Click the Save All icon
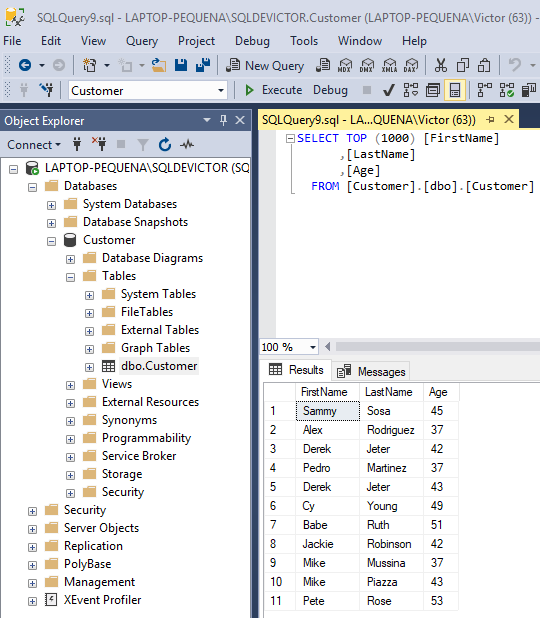This screenshot has width=540, height=618. tap(203, 65)
